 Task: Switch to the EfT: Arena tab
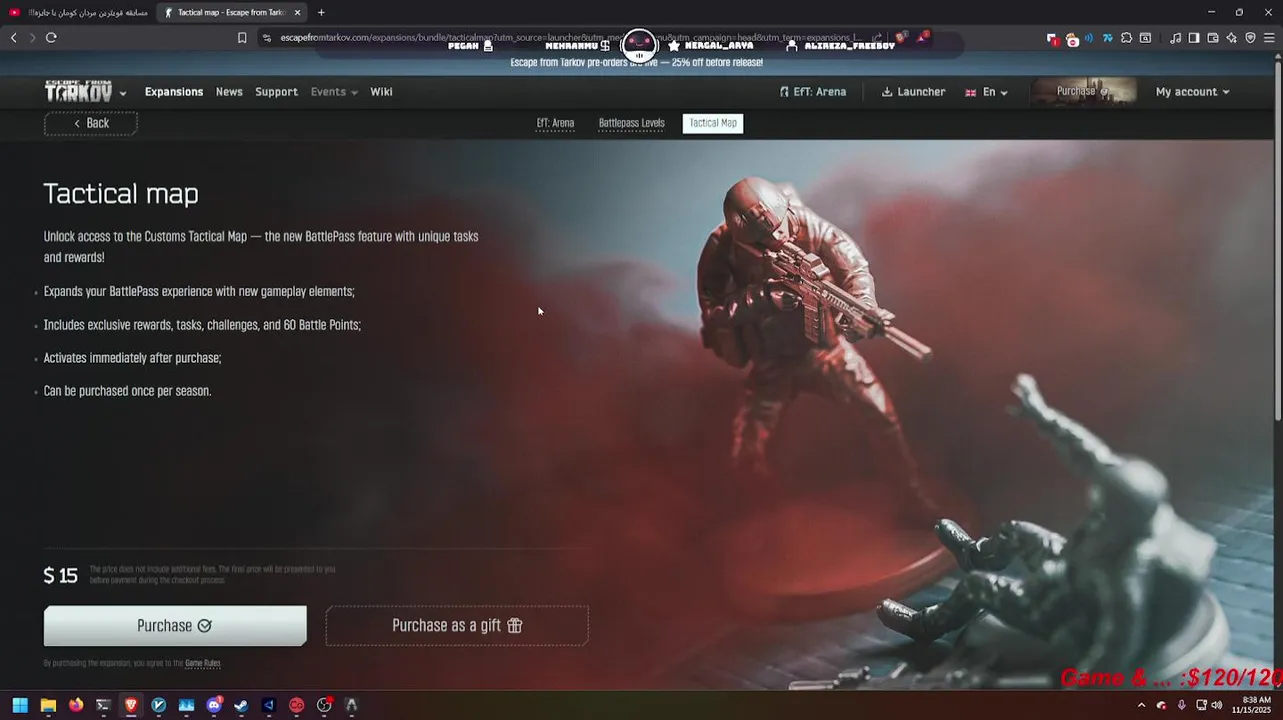pyautogui.click(x=555, y=123)
